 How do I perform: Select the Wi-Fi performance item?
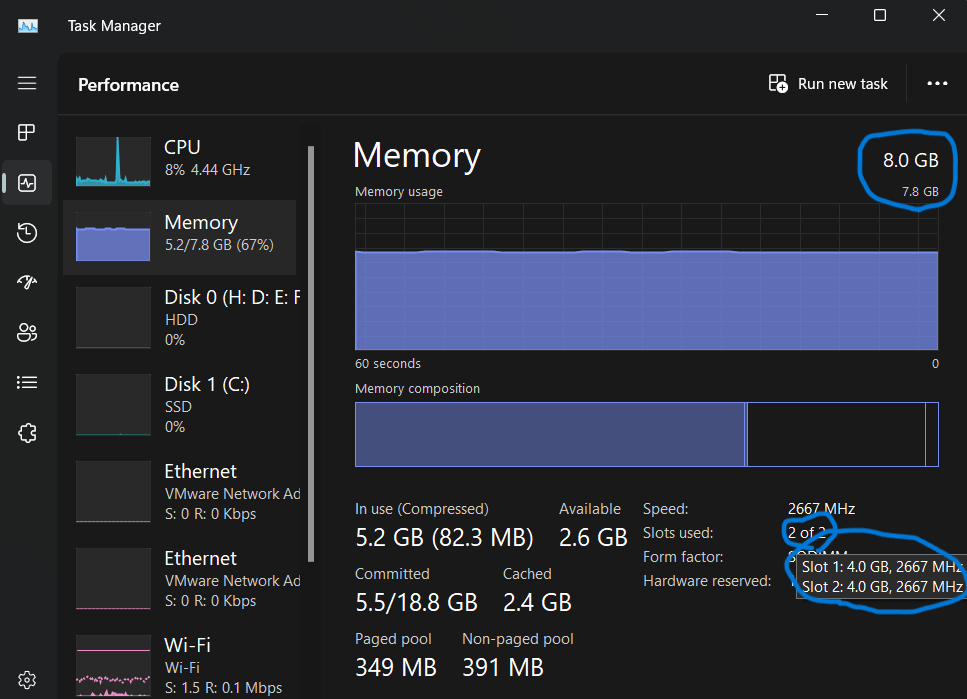click(186, 665)
